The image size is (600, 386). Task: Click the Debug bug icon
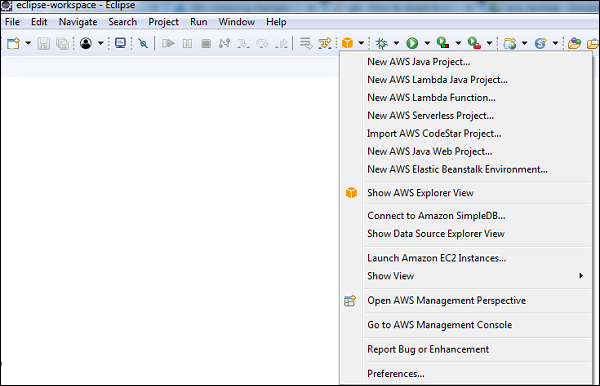tap(381, 43)
